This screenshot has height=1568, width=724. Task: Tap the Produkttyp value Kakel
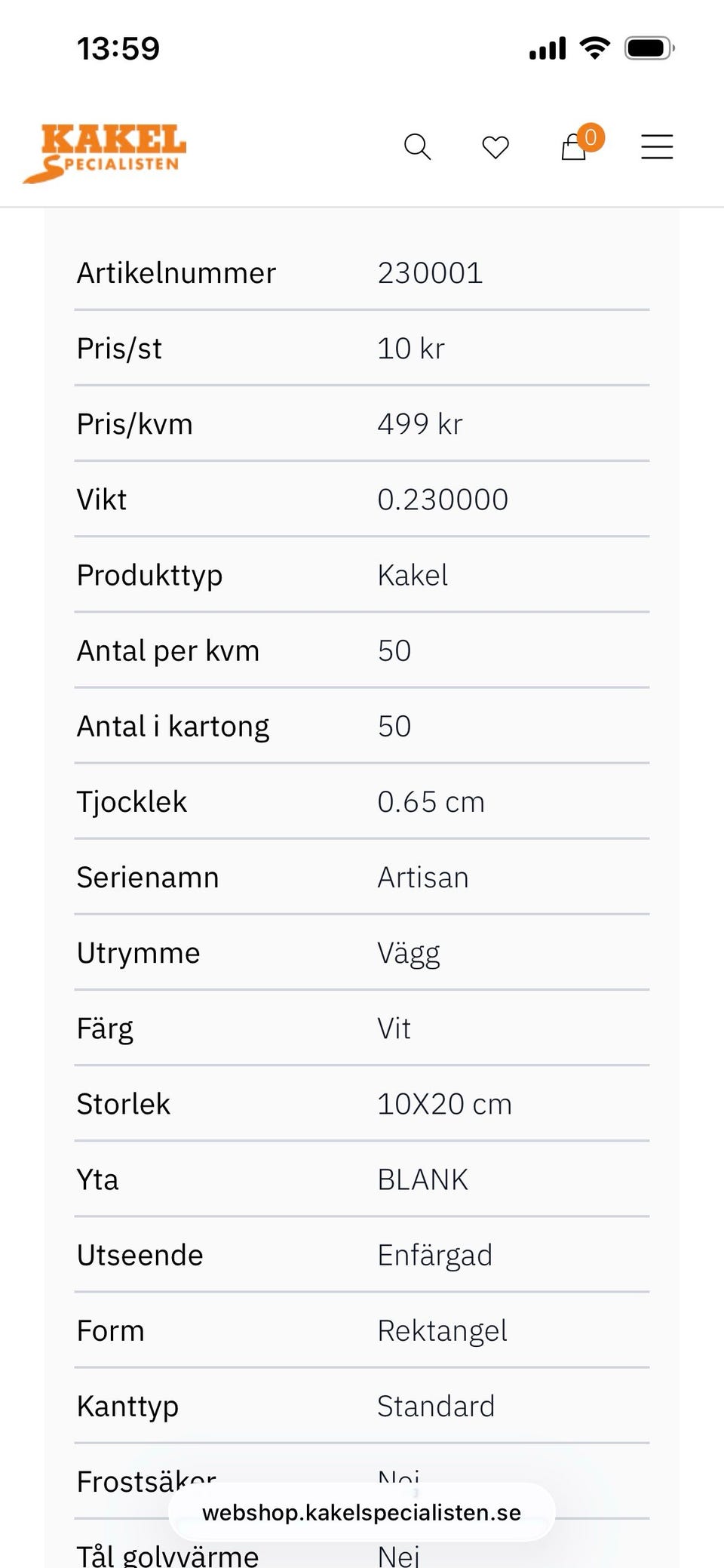pyautogui.click(x=413, y=575)
